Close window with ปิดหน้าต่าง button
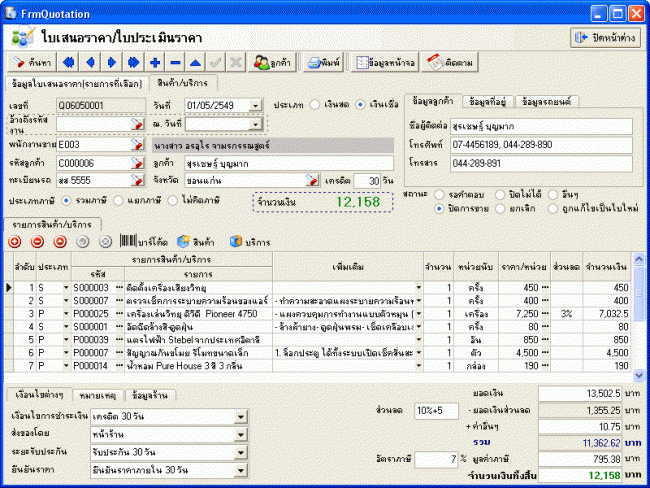 click(x=605, y=38)
